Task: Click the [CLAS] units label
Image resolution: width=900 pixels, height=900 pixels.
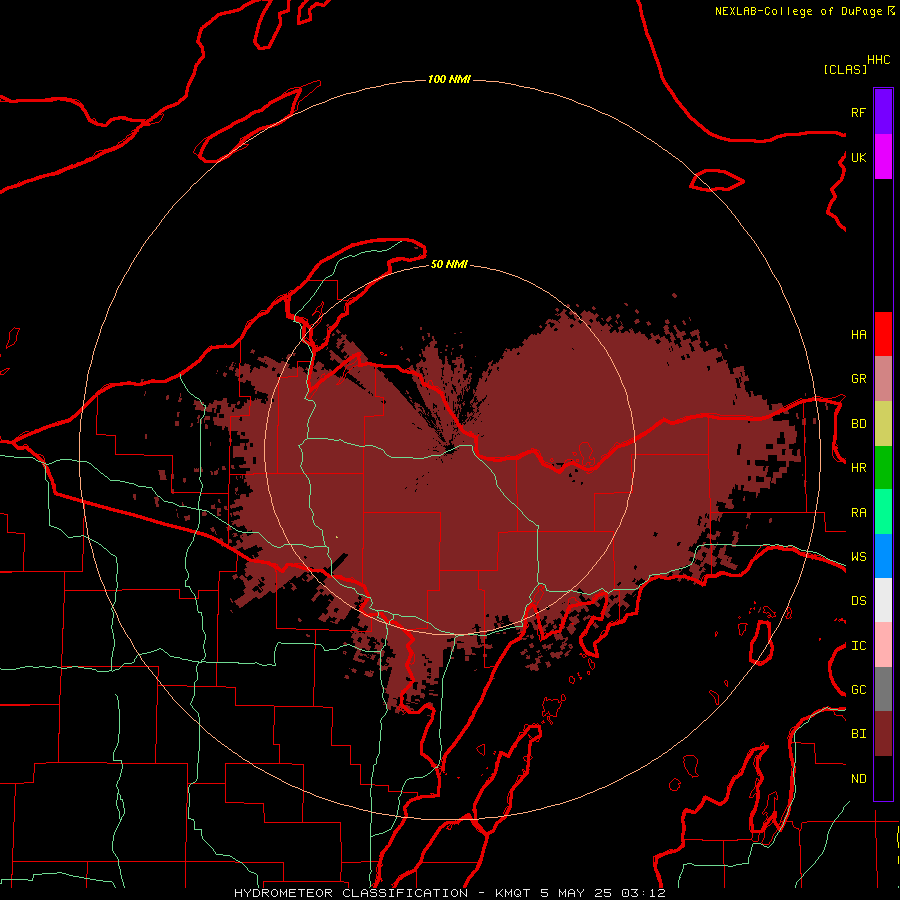Action: pos(845,69)
